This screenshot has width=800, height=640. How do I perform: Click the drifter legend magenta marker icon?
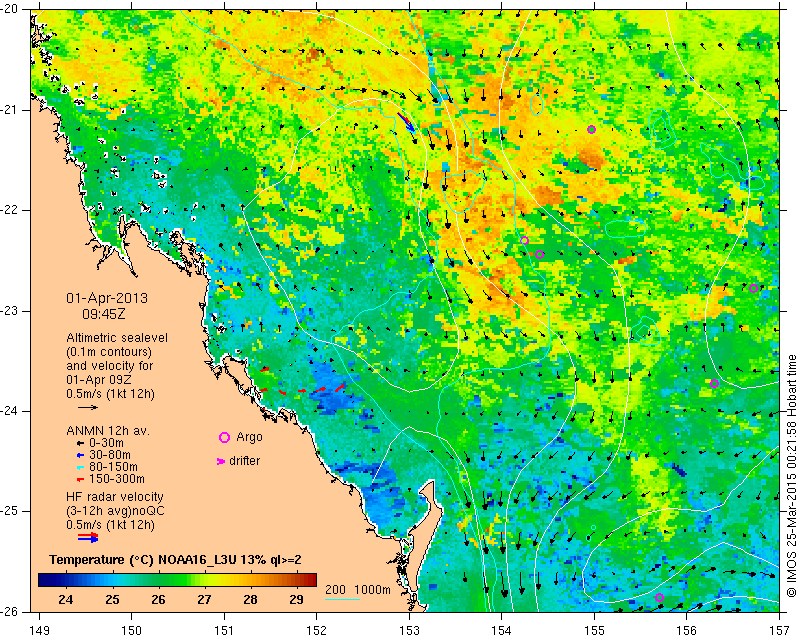[x=221, y=461]
